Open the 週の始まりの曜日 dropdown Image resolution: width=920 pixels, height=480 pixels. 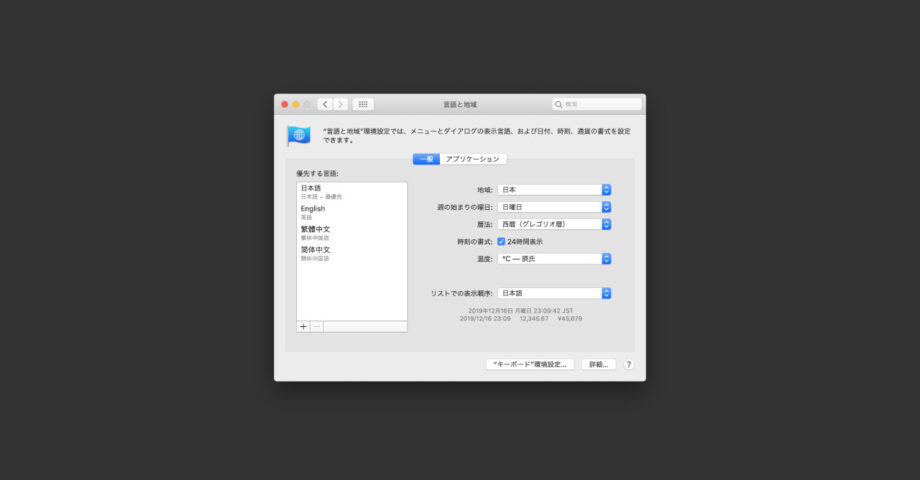tap(554, 207)
